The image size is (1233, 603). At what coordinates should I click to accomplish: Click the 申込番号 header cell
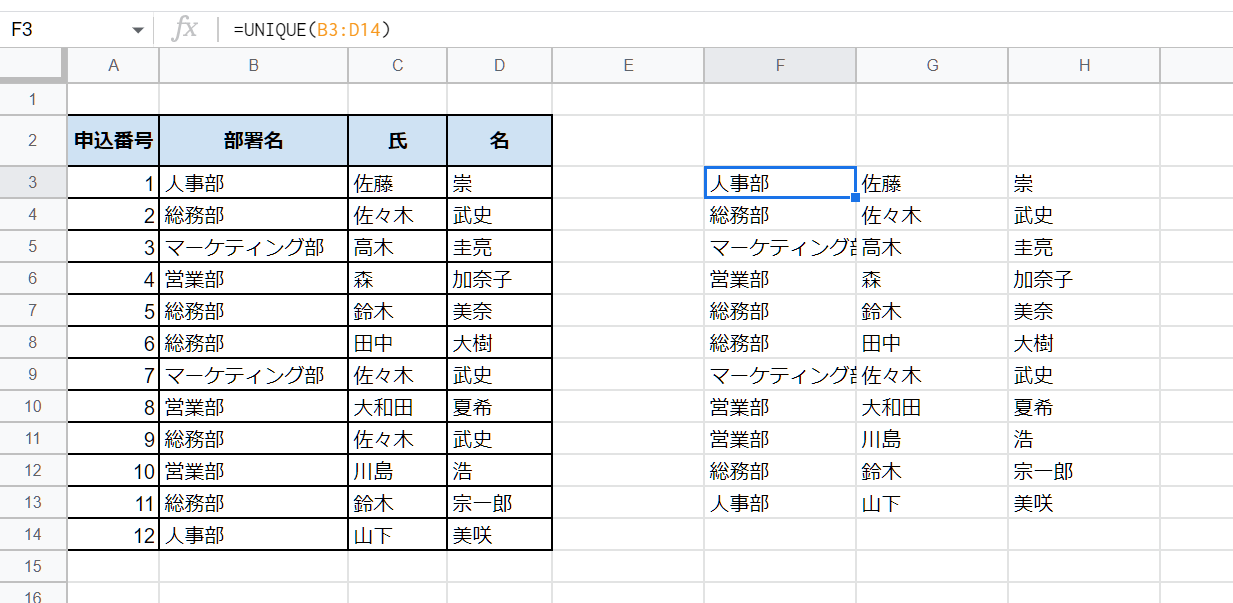click(x=113, y=140)
